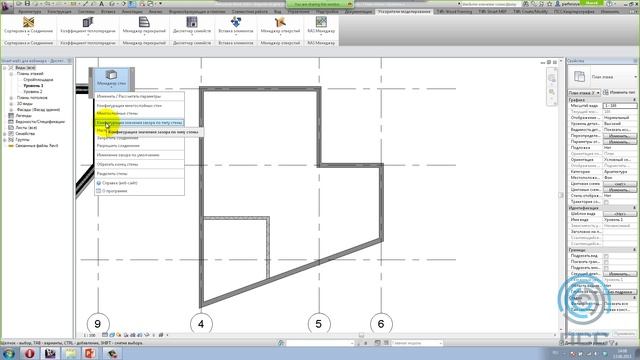This screenshot has height=360, width=640.
Task: Expand the Семейства tree node
Action: 5,133
